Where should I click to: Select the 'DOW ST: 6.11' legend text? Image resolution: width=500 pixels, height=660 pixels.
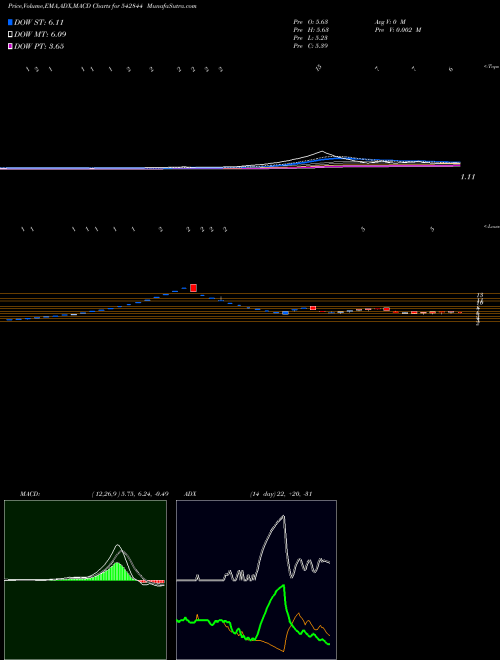39,22
